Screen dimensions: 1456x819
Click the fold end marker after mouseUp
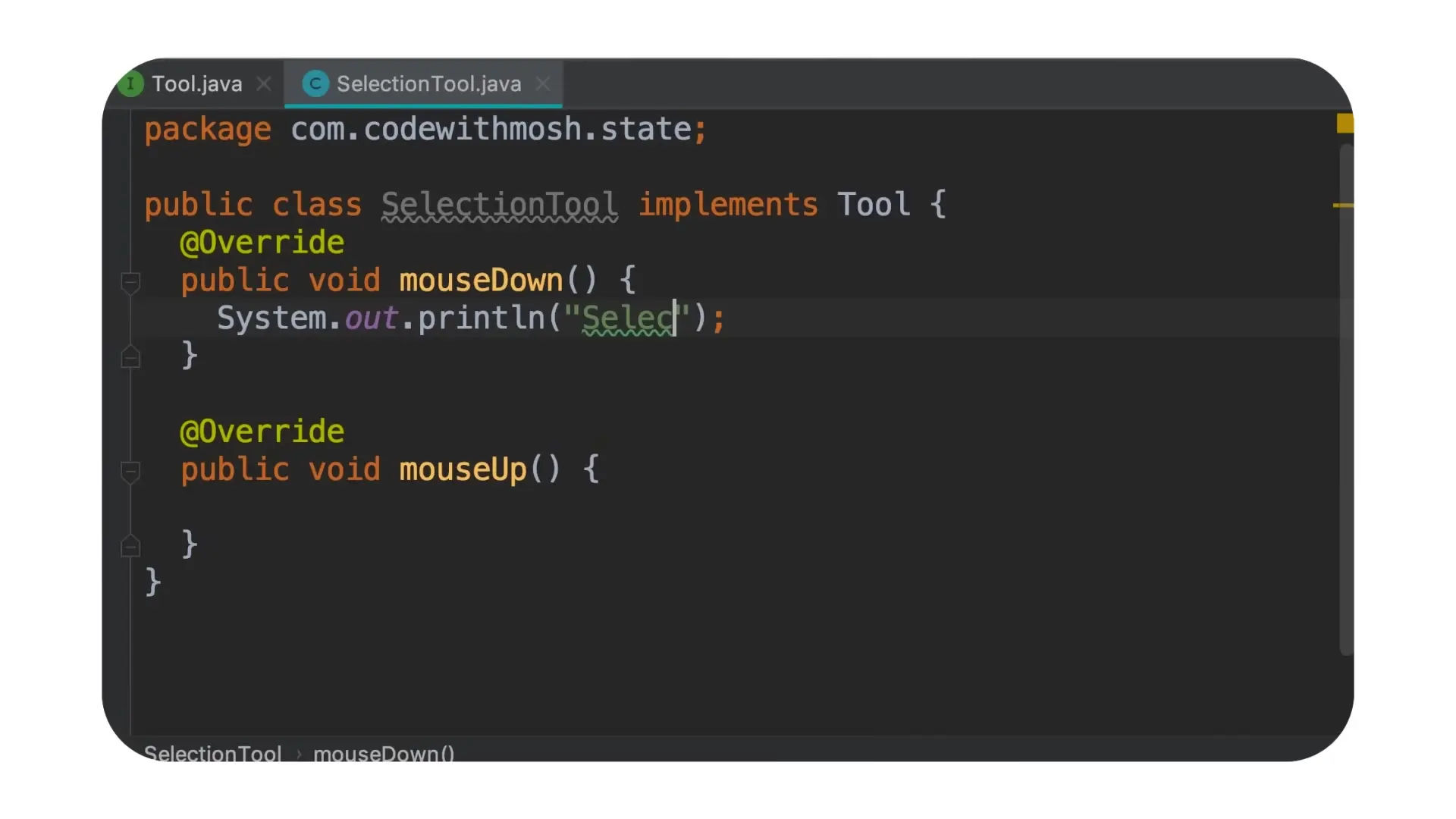point(130,546)
